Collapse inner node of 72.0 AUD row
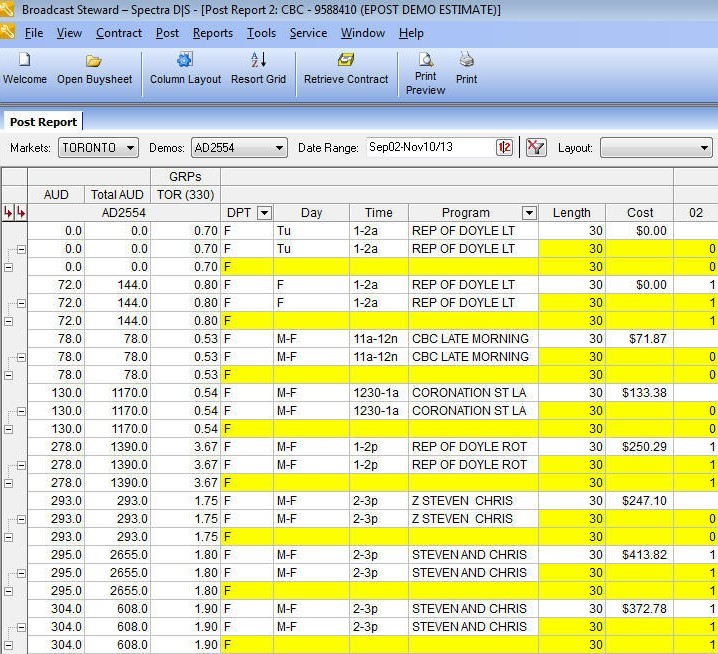Viewport: 718px width, 654px height. [21, 304]
